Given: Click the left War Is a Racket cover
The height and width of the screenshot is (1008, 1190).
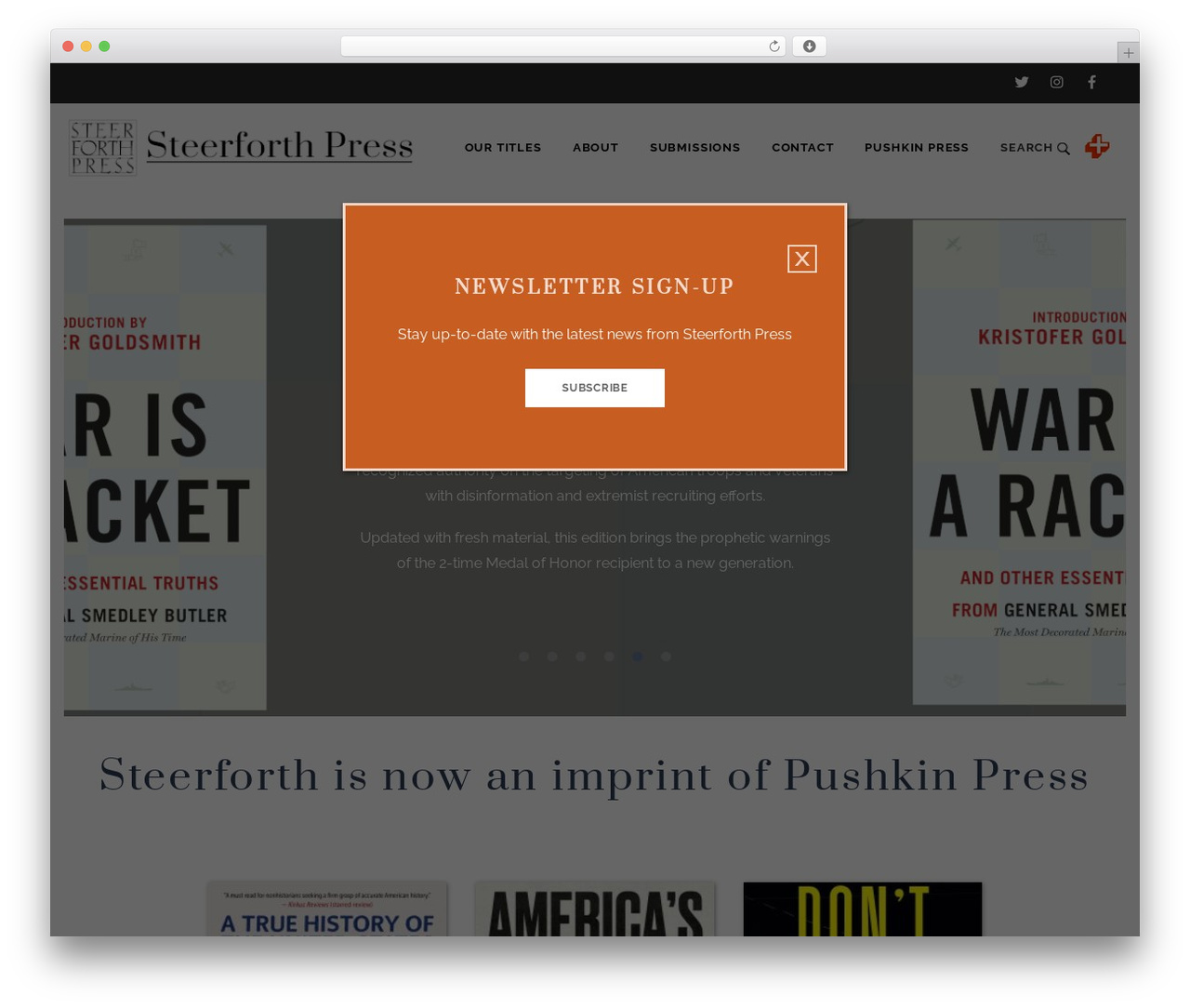Looking at the screenshot, I should coord(165,468).
